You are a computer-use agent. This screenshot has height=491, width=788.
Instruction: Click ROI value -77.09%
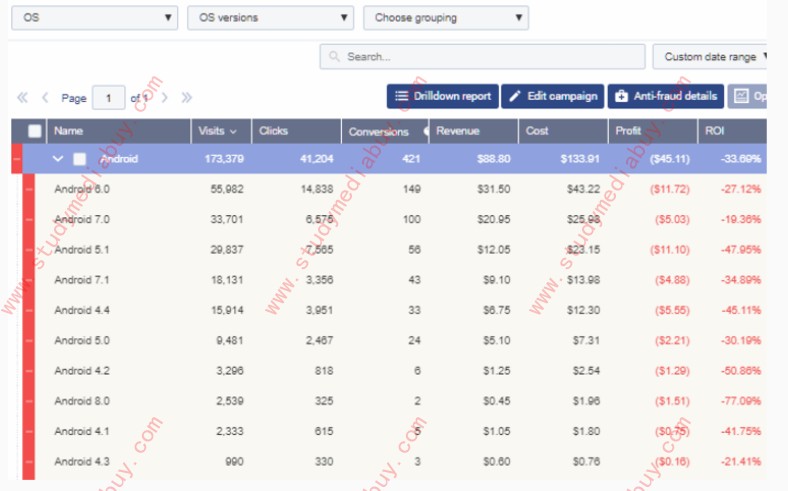(741, 401)
